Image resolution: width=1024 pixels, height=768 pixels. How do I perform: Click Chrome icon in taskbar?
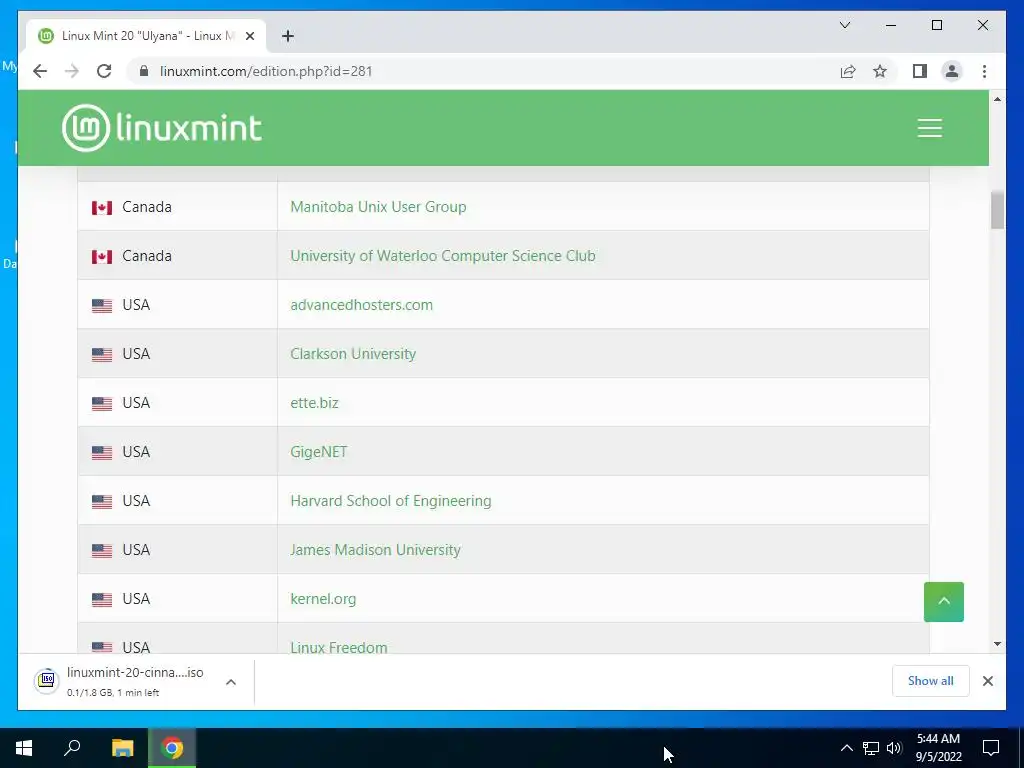(x=172, y=748)
